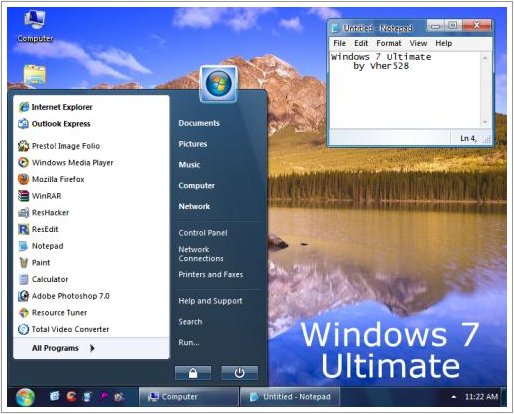This screenshot has width=514, height=414.
Task: Open Notepad View menu
Action: [x=418, y=43]
